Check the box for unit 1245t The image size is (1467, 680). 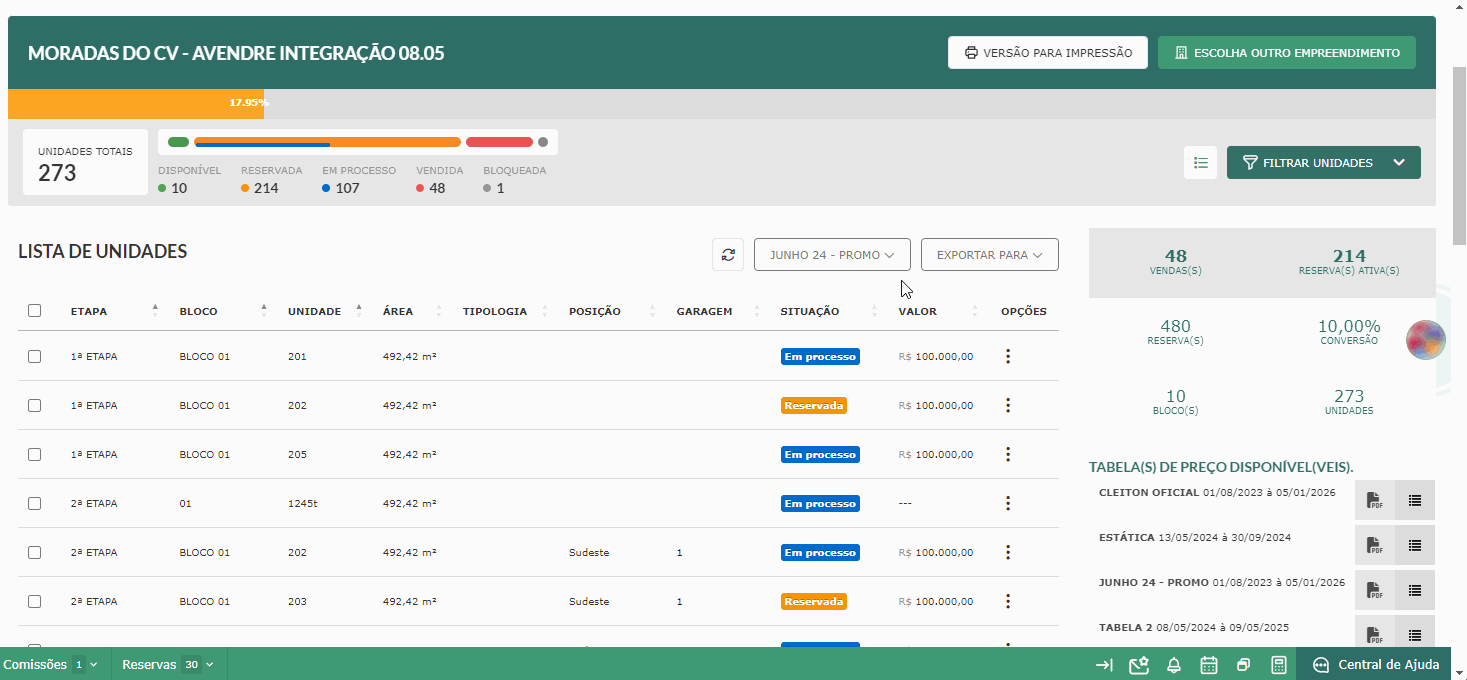(x=35, y=503)
